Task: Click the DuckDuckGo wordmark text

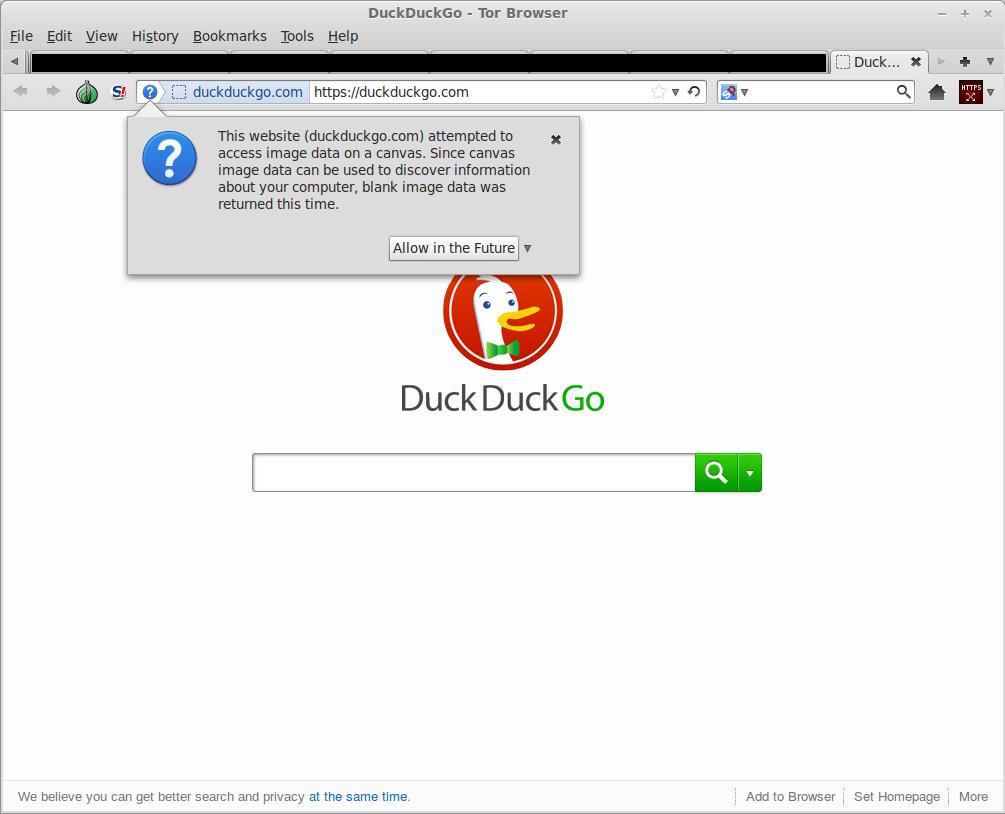Action: [502, 399]
